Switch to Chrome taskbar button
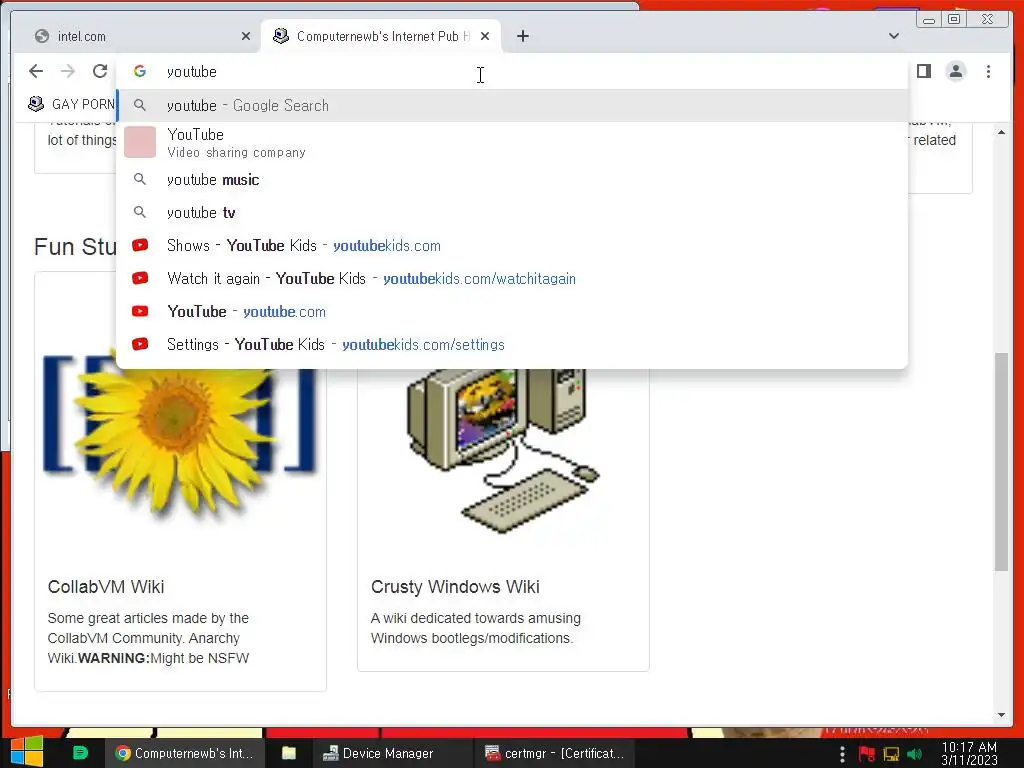Screen dimensions: 1024x768 [x=185, y=753]
